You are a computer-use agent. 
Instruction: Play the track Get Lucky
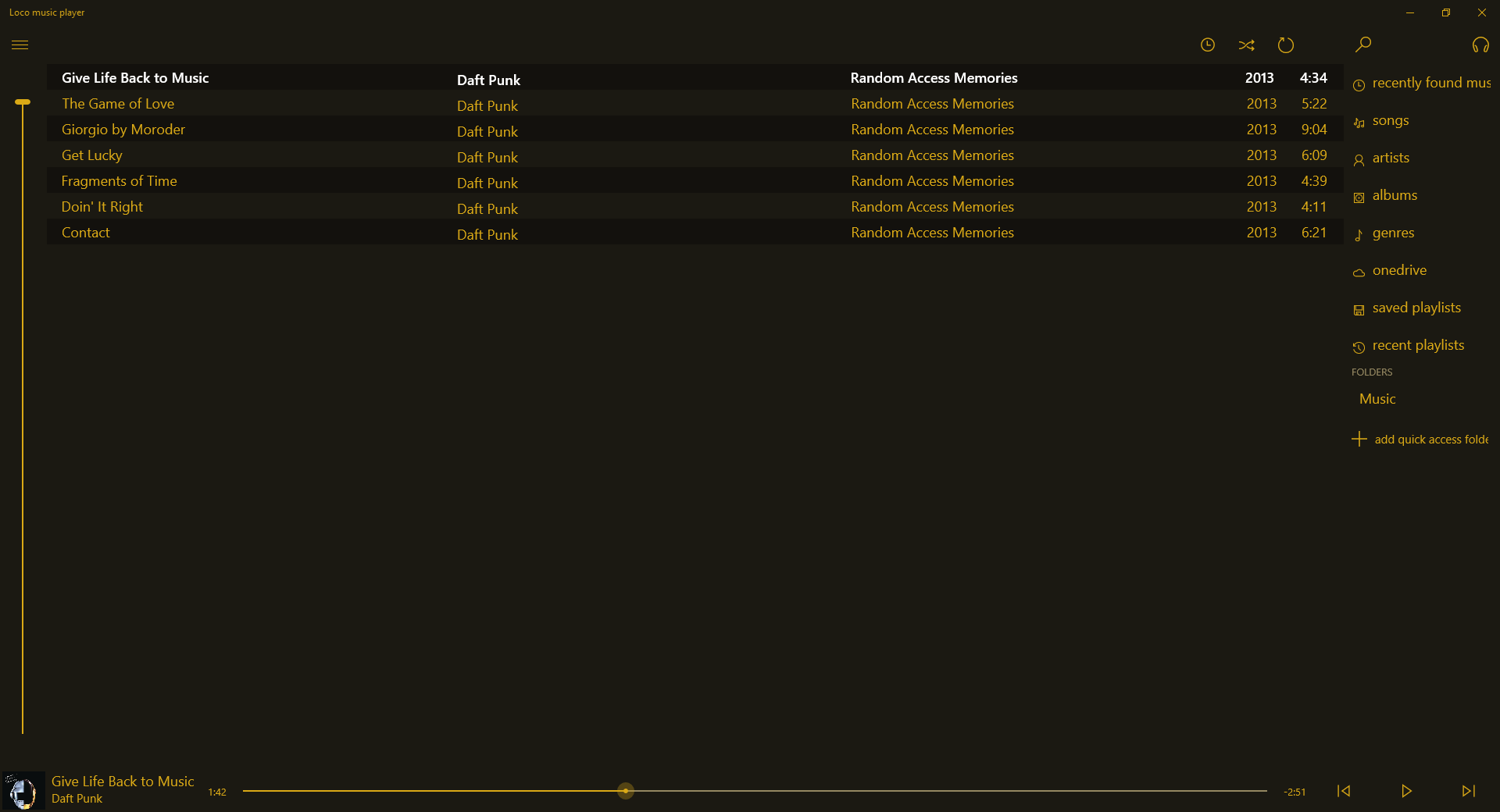point(91,155)
